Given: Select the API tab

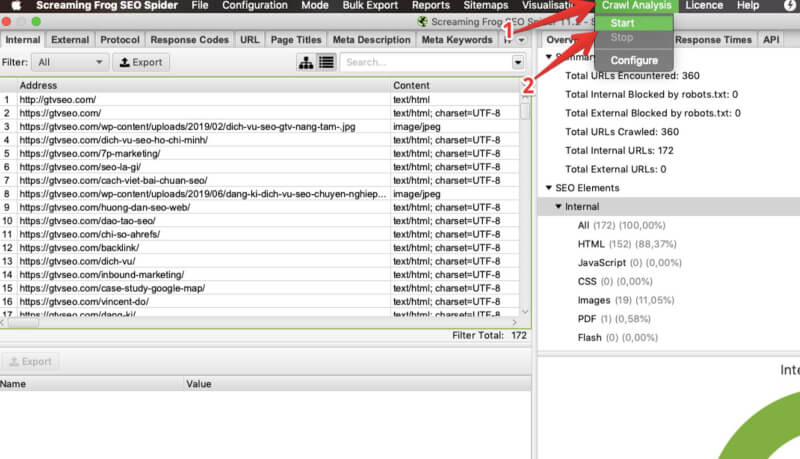Looking at the screenshot, I should click(771, 40).
